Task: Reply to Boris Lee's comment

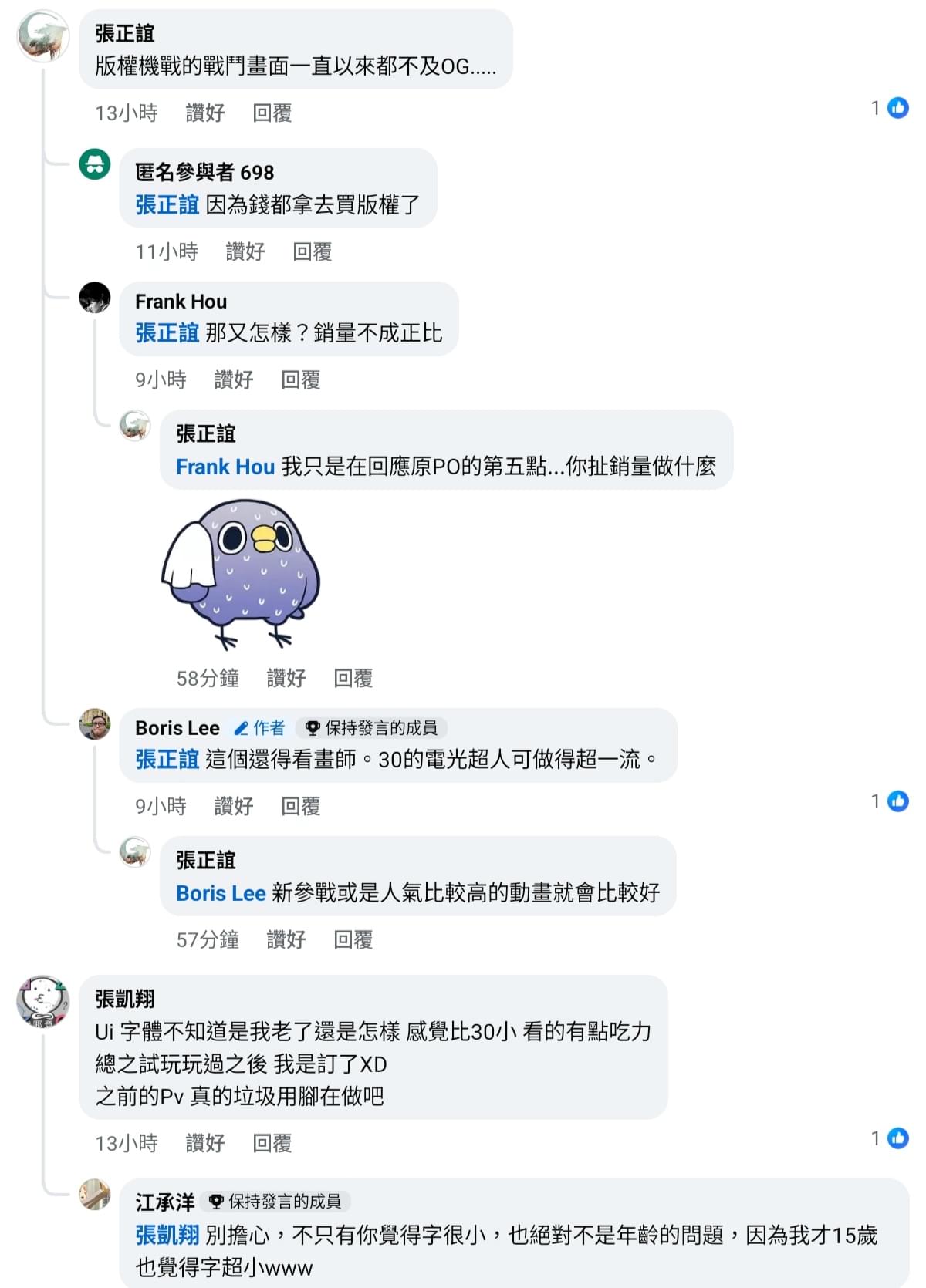Action: tap(301, 806)
